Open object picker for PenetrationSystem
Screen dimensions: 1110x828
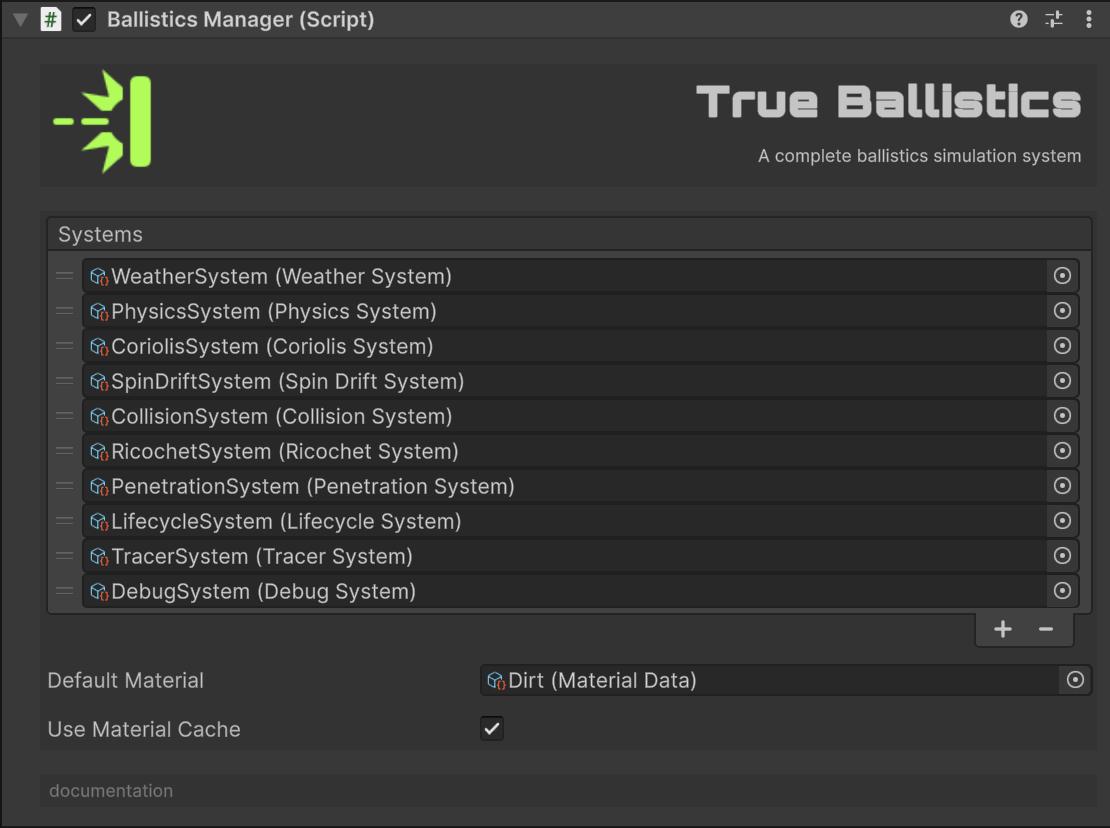pos(1062,486)
